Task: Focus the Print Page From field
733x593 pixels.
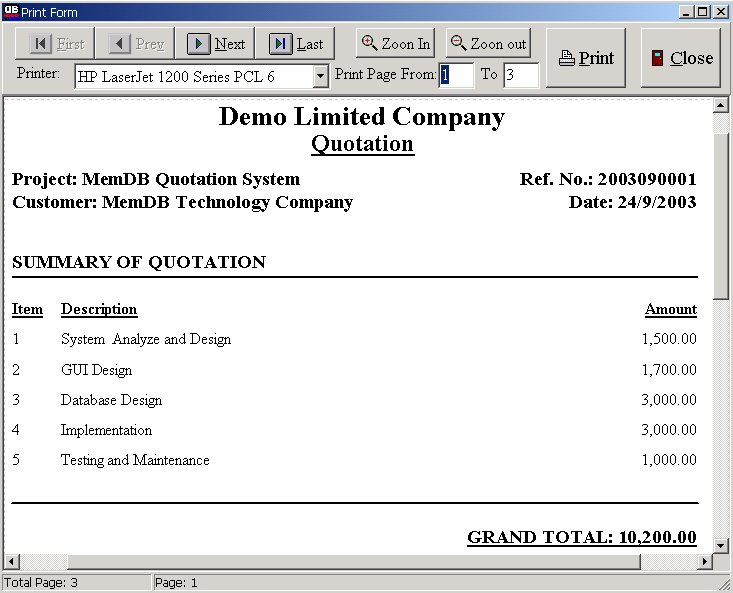Action: pyautogui.click(x=456, y=75)
